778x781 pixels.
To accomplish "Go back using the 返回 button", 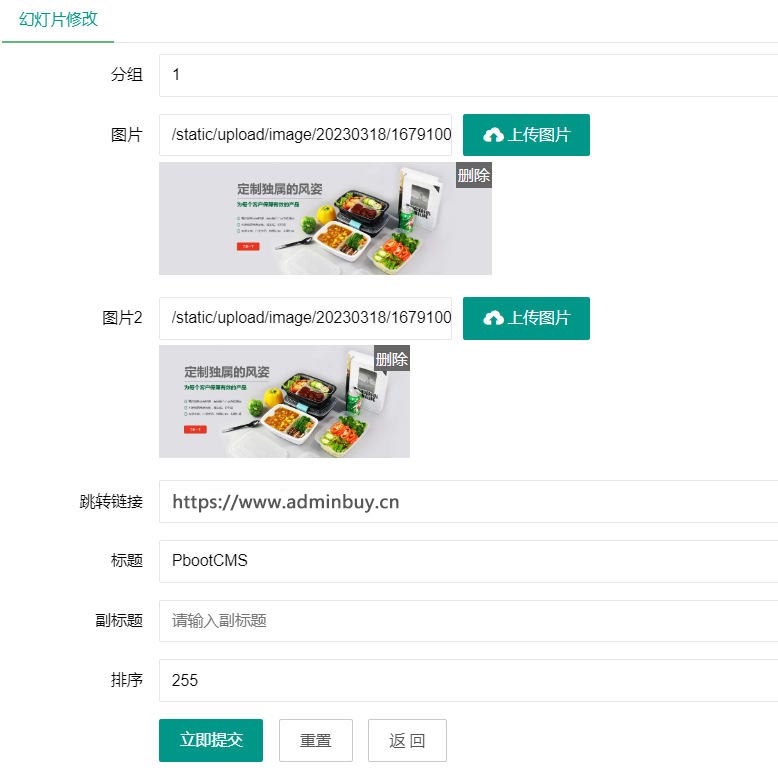I will pyautogui.click(x=407, y=740).
